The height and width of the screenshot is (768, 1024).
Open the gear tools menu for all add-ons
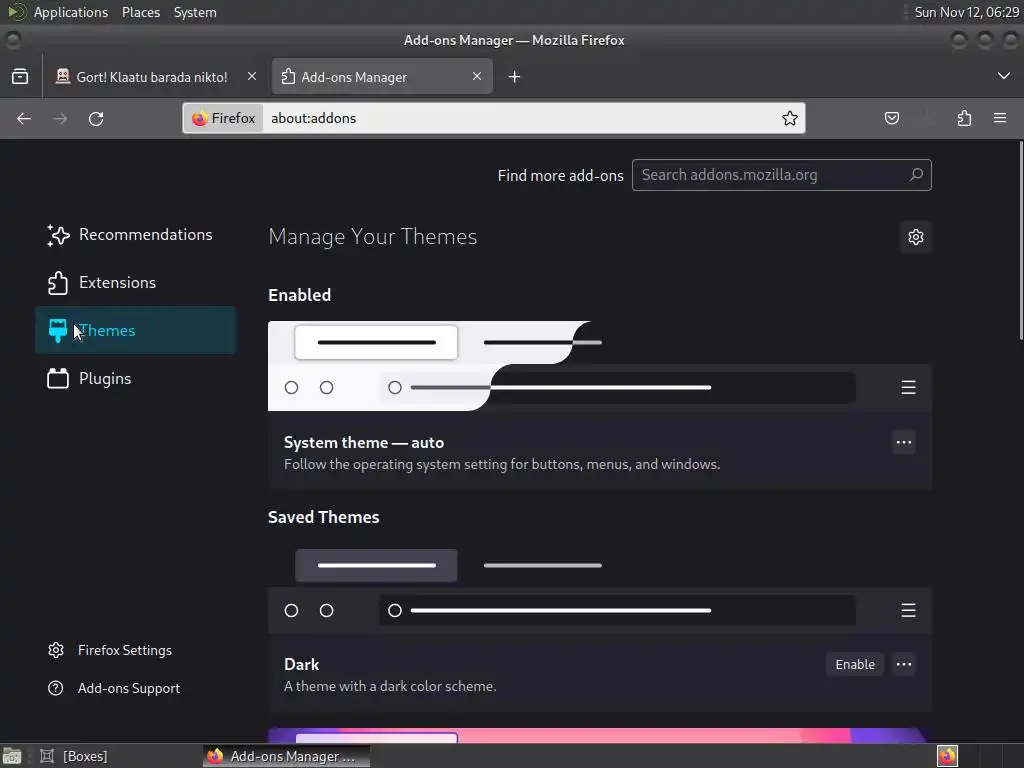tap(916, 237)
